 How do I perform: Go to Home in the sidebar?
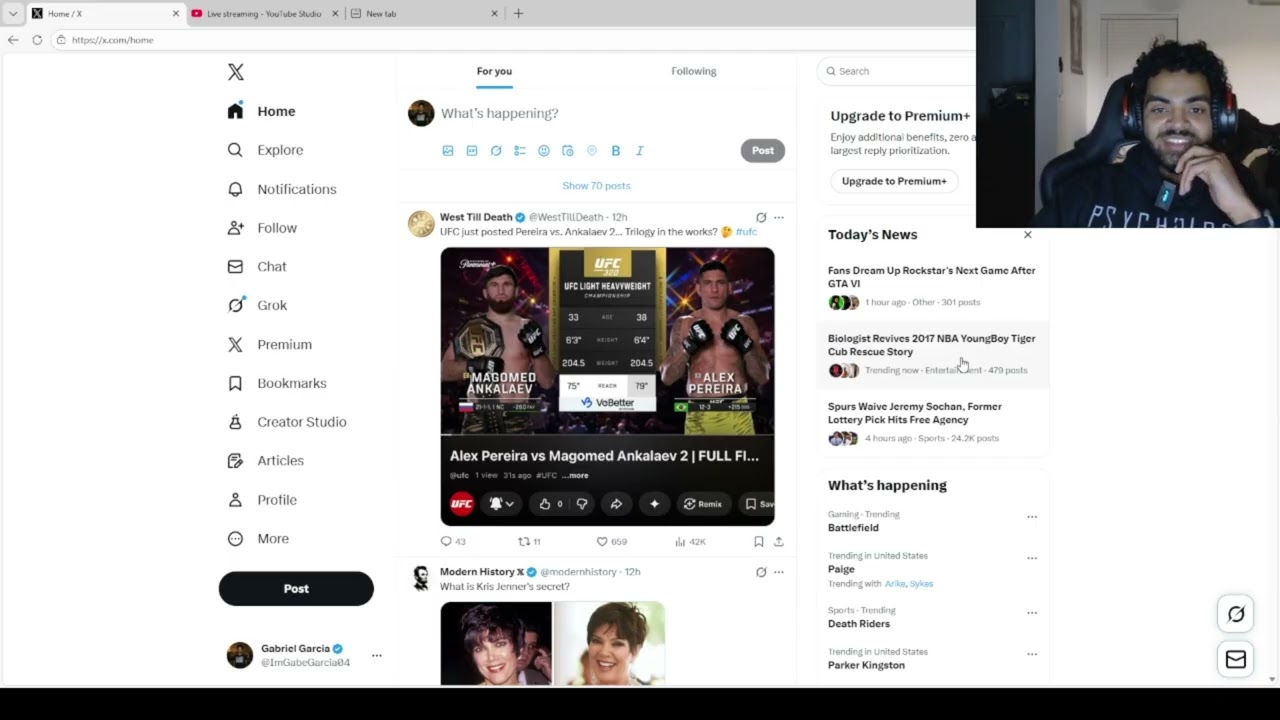(261, 111)
